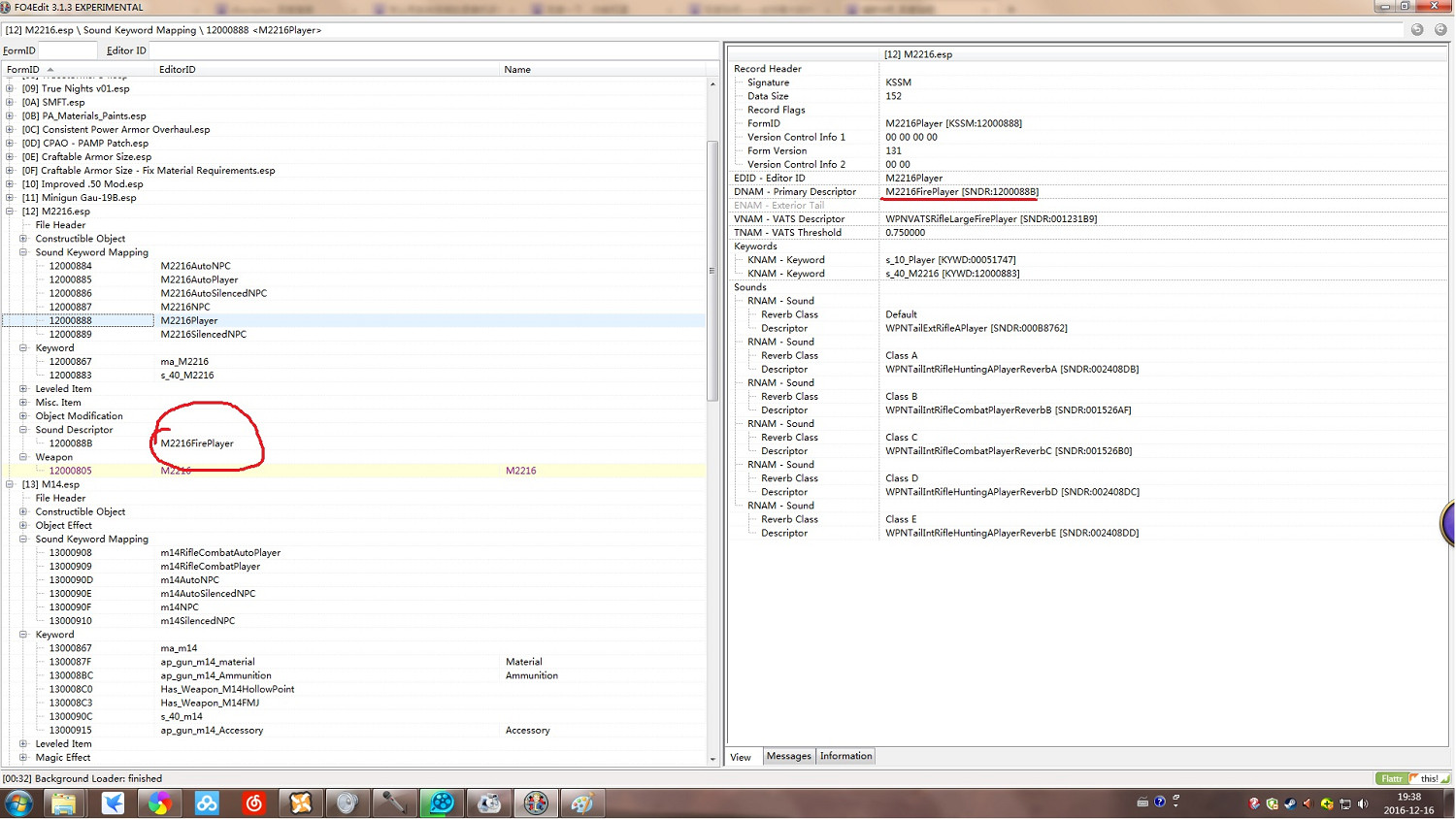Screen dimensions: 1456x819
Task: Open the Windows Start menu
Action: (x=18, y=803)
